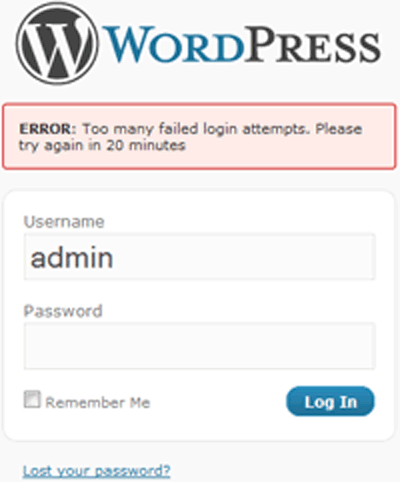The image size is (400, 482).
Task: Submit the form with Log In button
Action: tap(330, 401)
